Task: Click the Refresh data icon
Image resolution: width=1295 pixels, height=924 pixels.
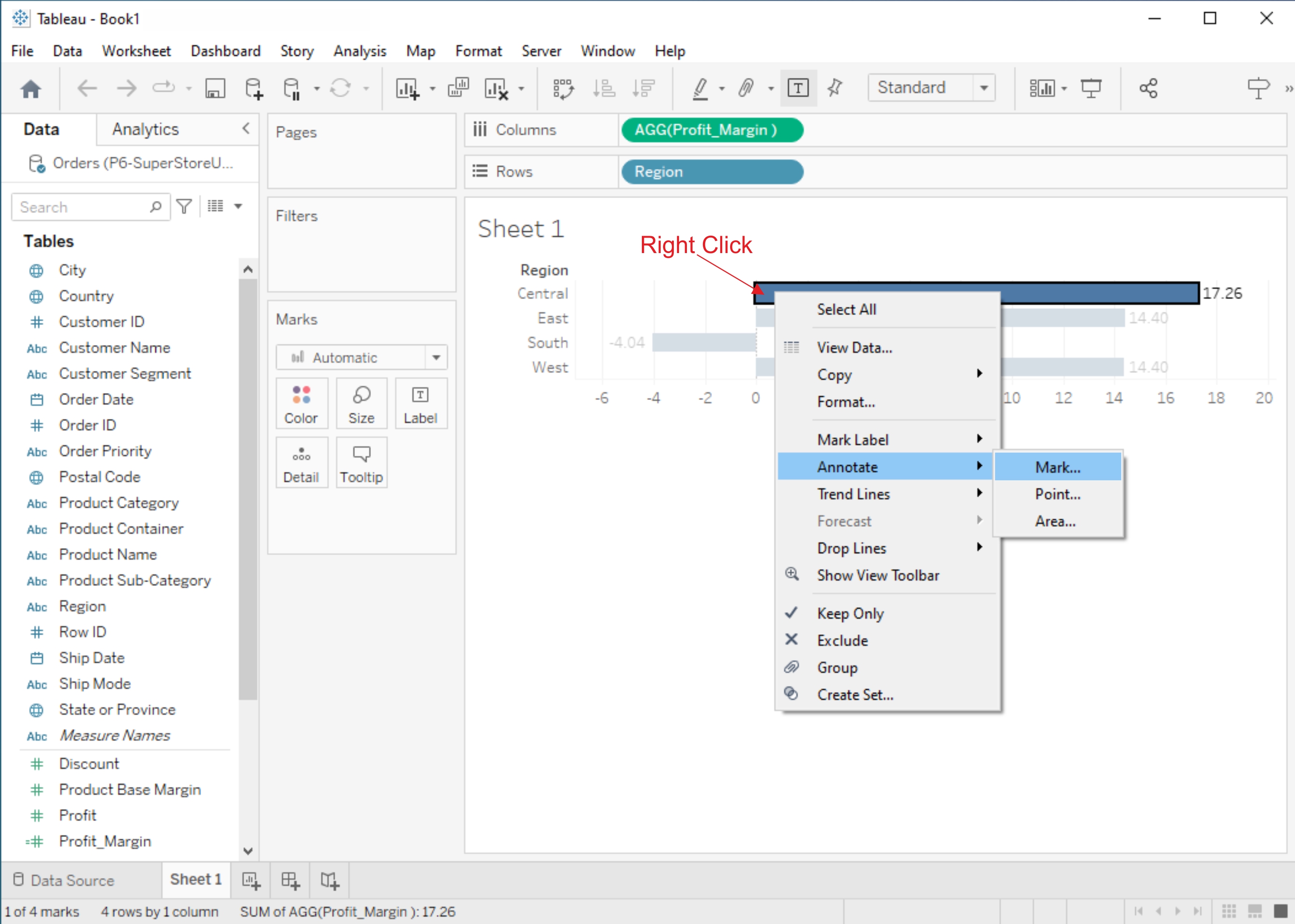Action: click(x=340, y=88)
